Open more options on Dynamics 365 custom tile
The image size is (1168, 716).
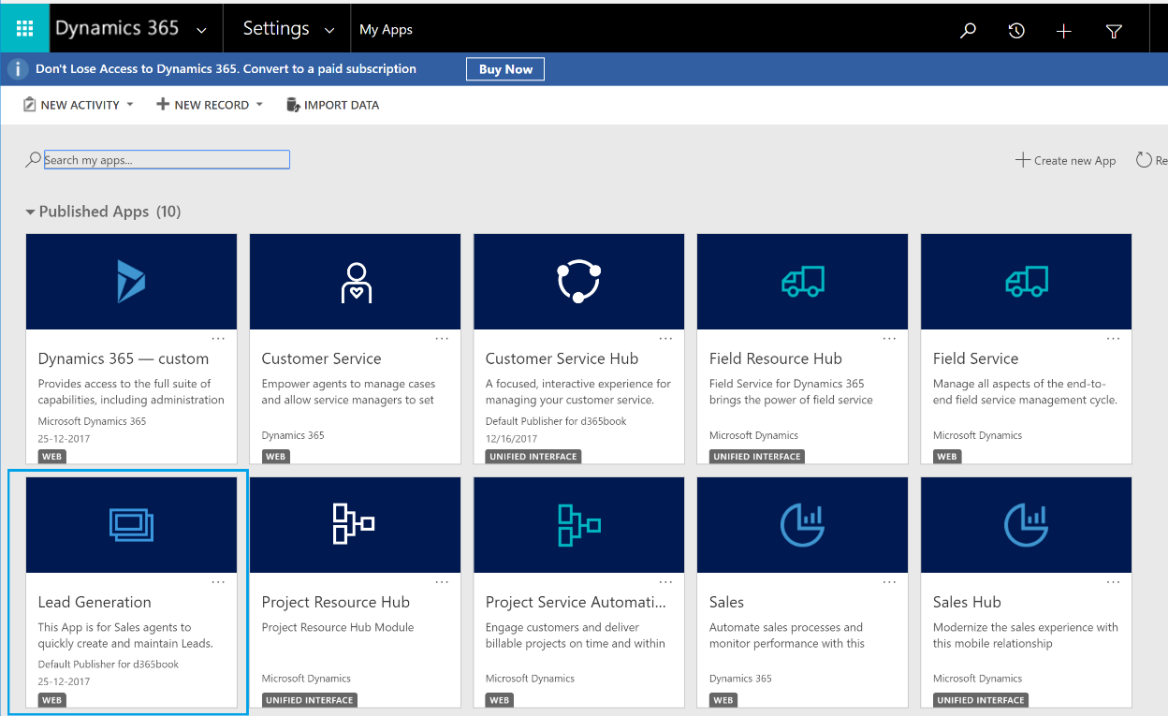(218, 339)
